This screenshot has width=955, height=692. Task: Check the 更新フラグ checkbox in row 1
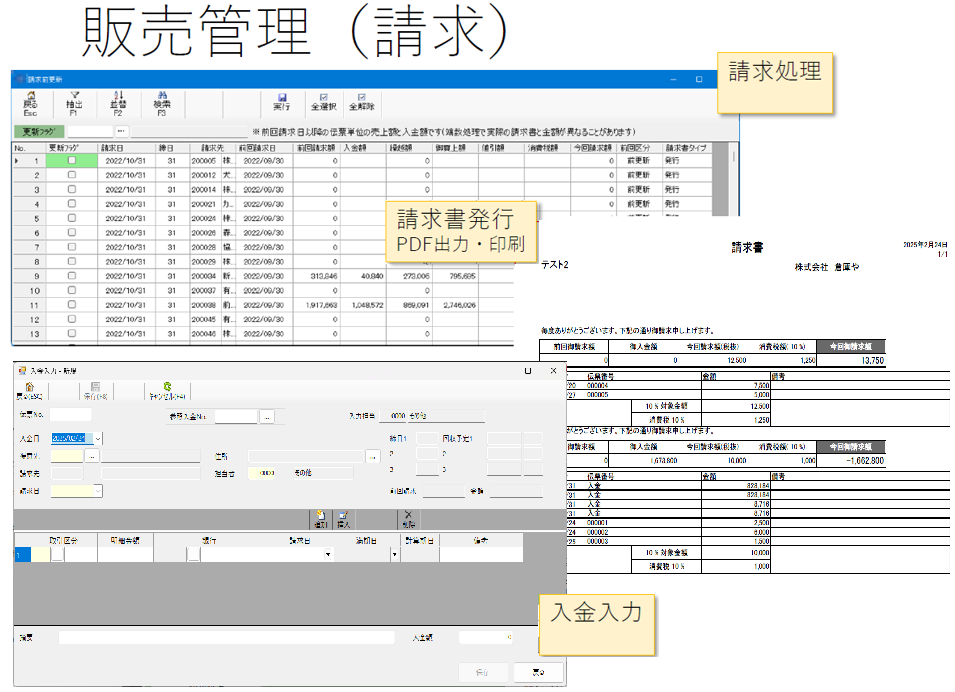pos(71,160)
